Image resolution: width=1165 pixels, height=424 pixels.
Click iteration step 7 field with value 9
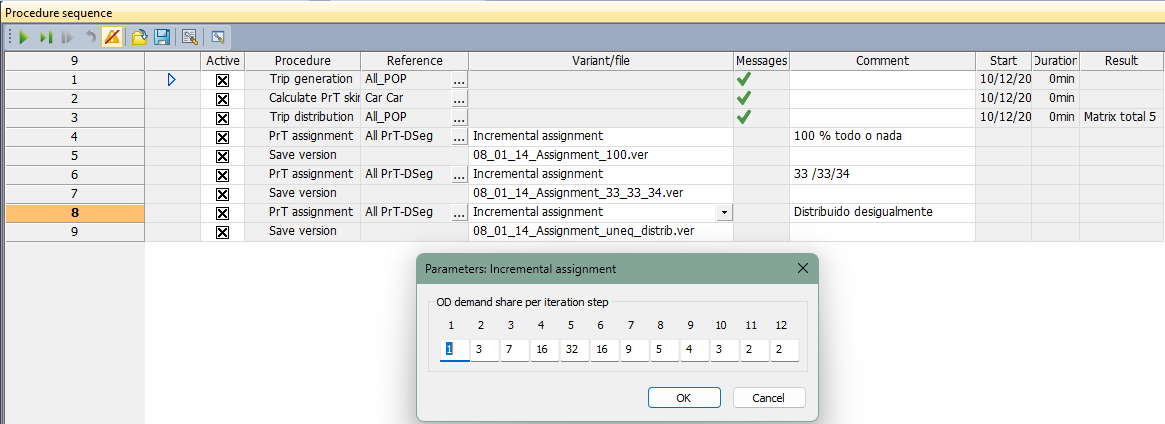point(634,350)
